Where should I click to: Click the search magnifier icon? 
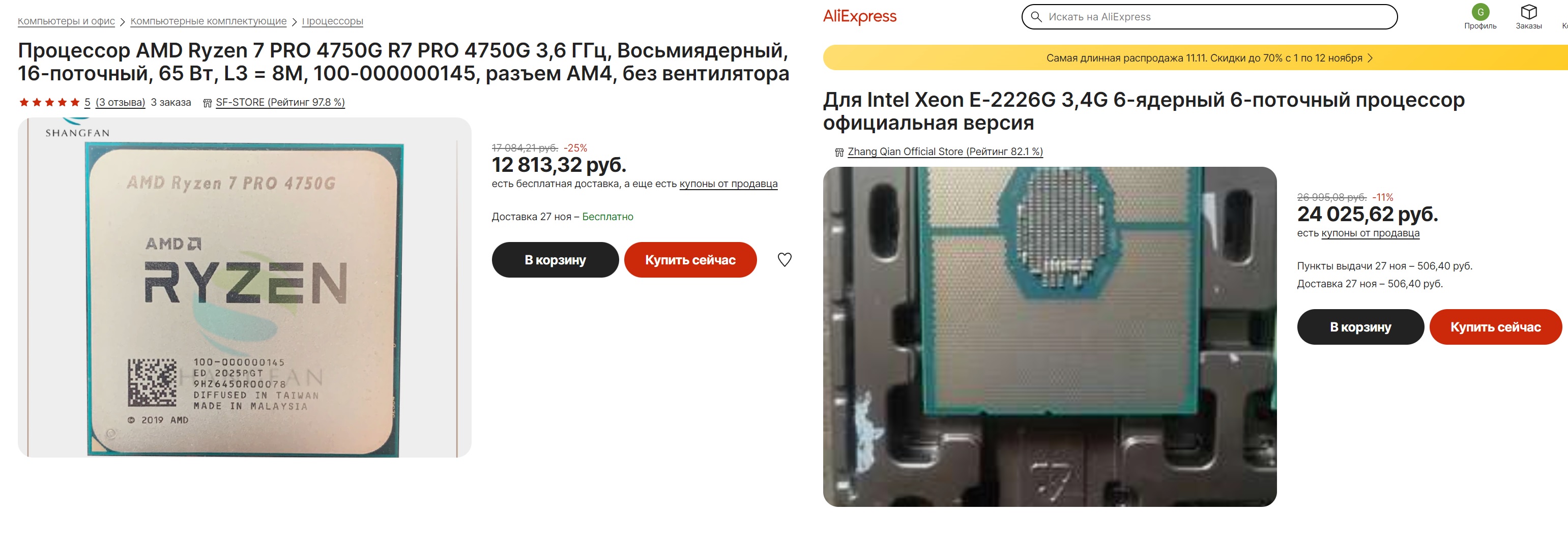1035,16
